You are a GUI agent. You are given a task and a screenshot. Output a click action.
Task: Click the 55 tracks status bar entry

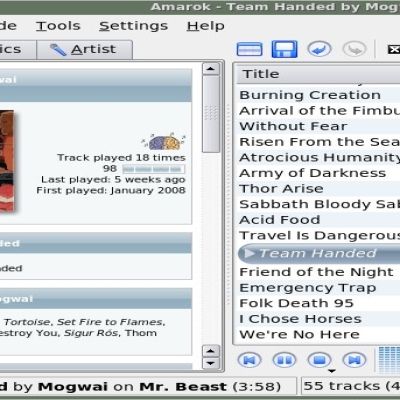[351, 386]
